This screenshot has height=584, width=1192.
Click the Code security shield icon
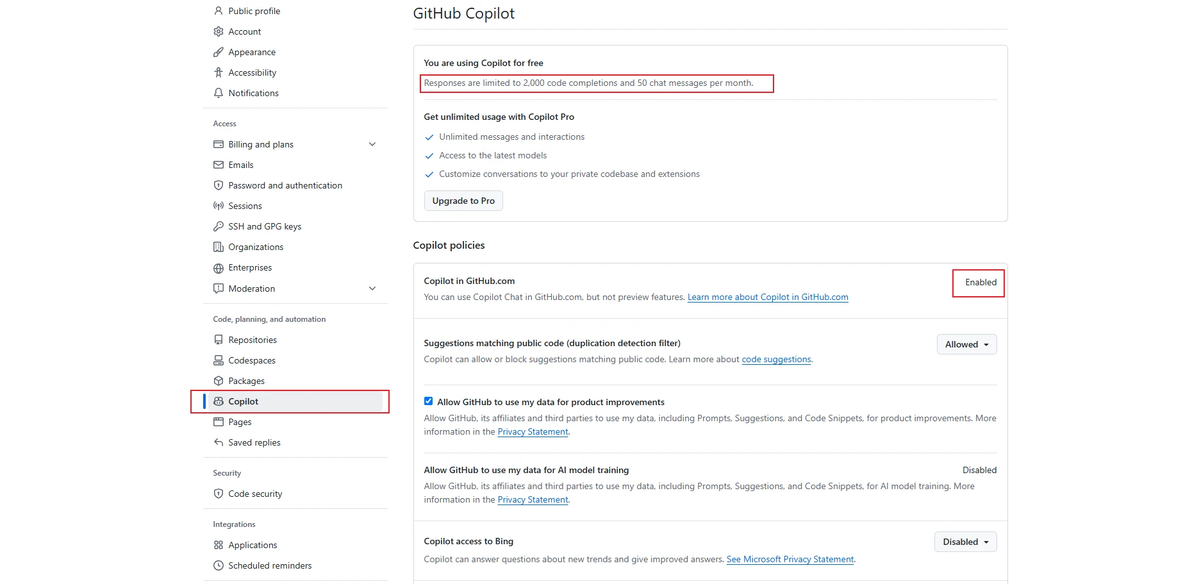point(218,494)
